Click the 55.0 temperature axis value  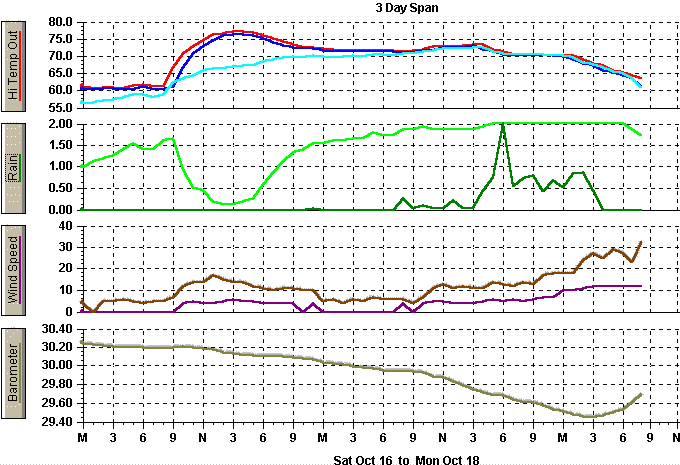point(60,107)
